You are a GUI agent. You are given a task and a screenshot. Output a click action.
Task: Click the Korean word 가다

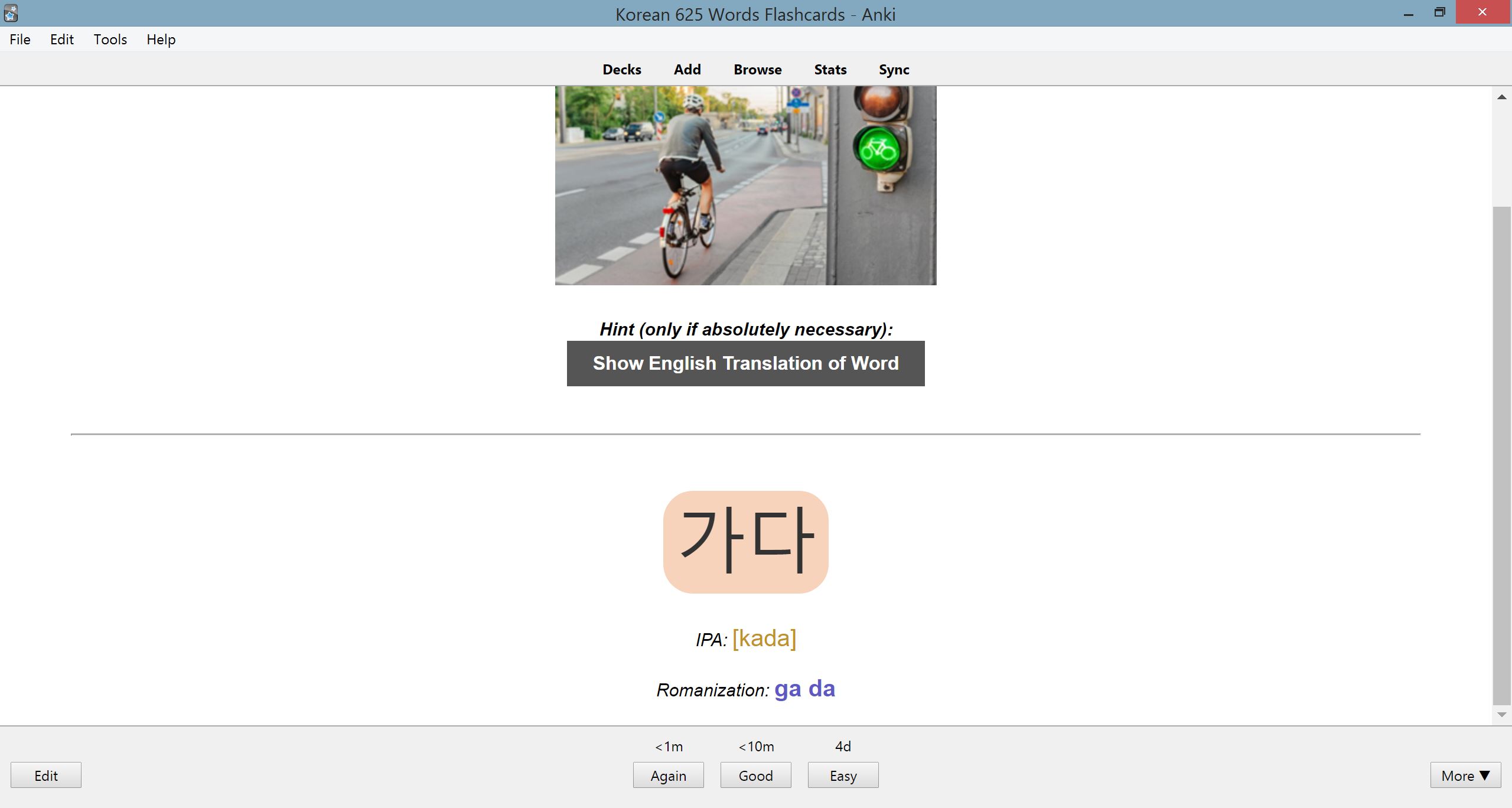tap(746, 542)
